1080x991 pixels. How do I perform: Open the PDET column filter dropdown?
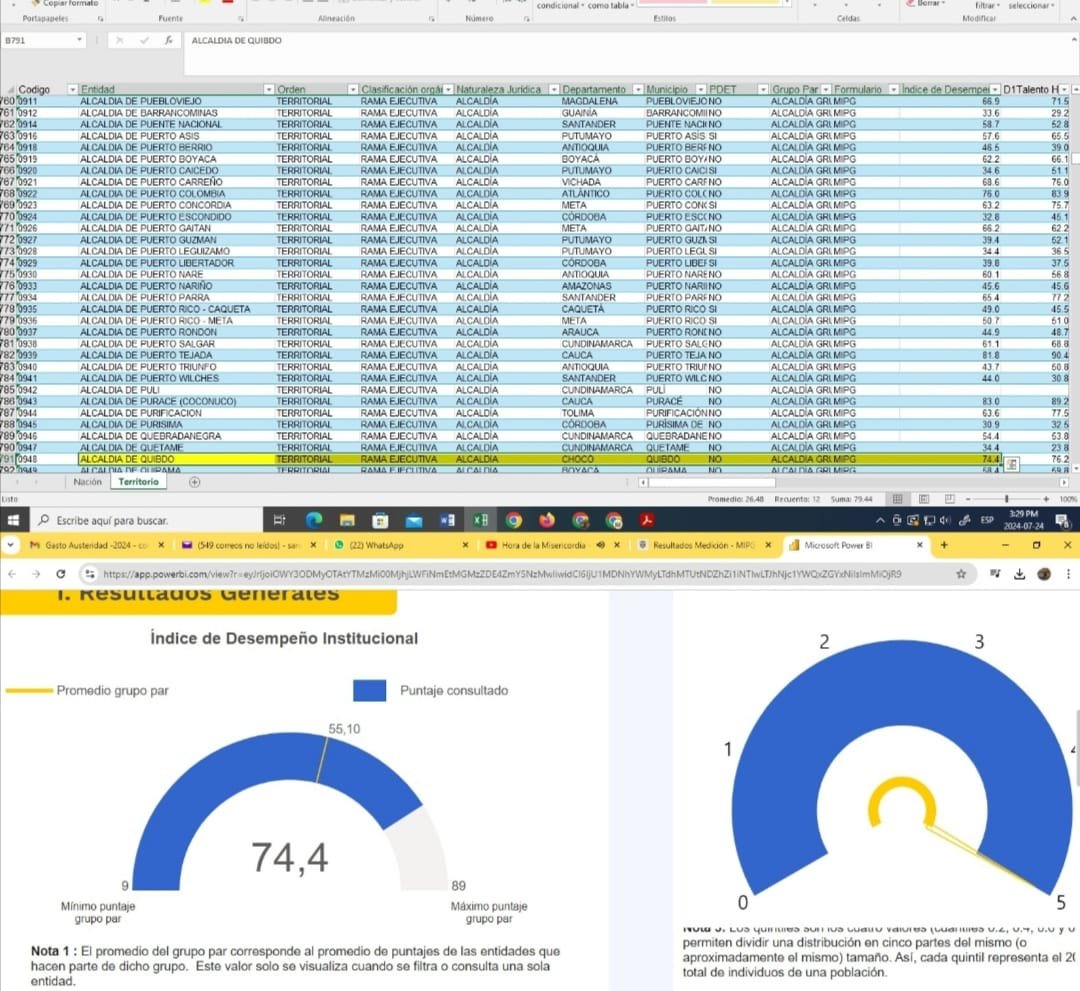[x=763, y=90]
